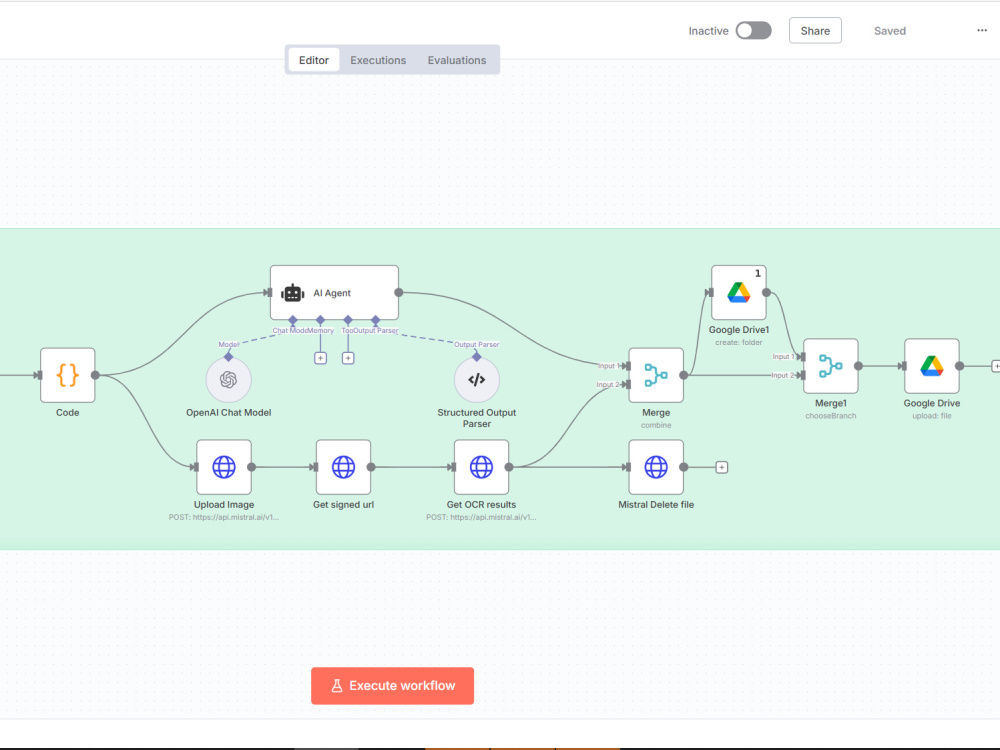The height and width of the screenshot is (750, 1000).
Task: Click Merge1 node Input 1 connector
Action: click(802, 357)
